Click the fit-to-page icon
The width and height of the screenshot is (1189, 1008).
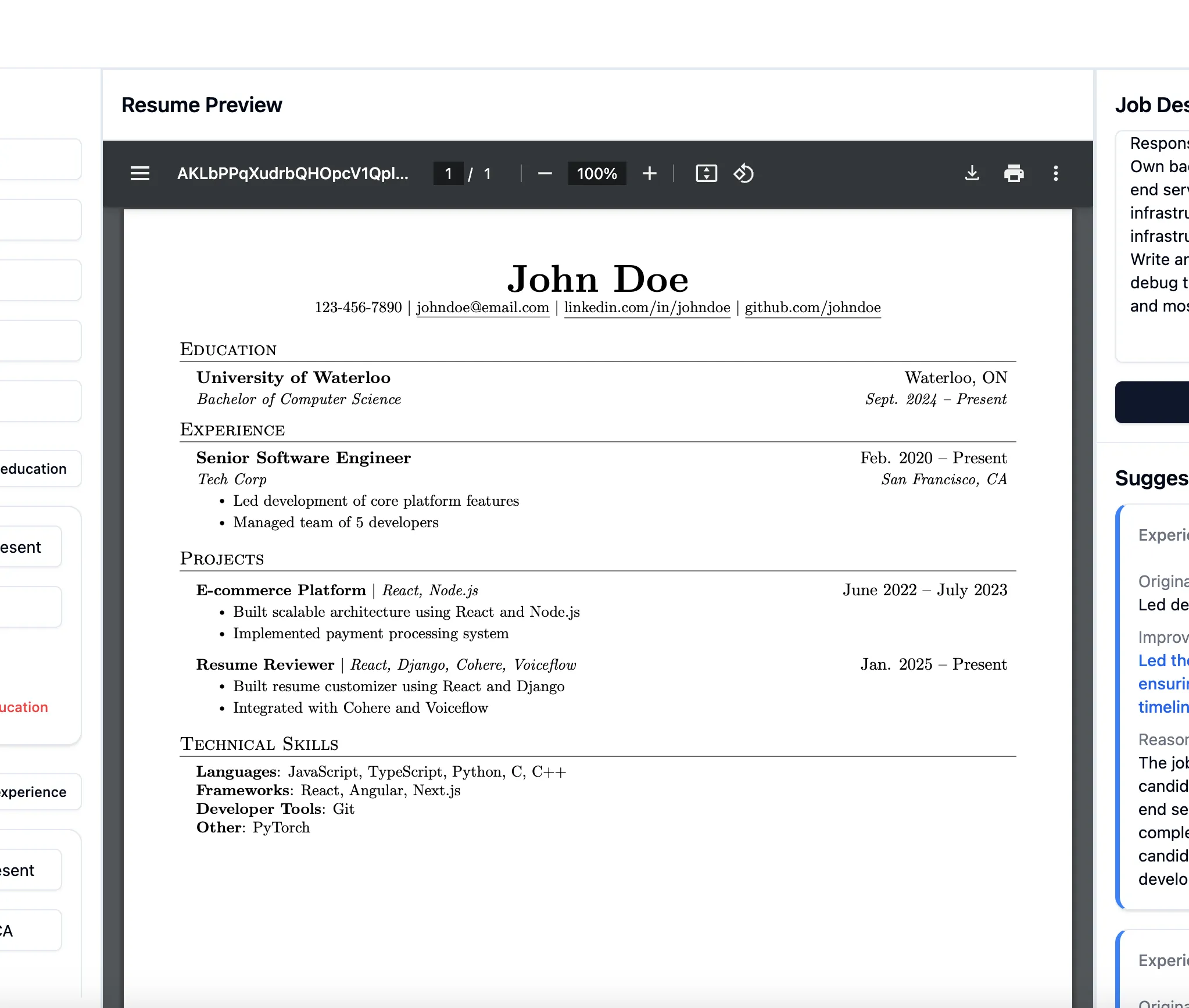(x=706, y=173)
